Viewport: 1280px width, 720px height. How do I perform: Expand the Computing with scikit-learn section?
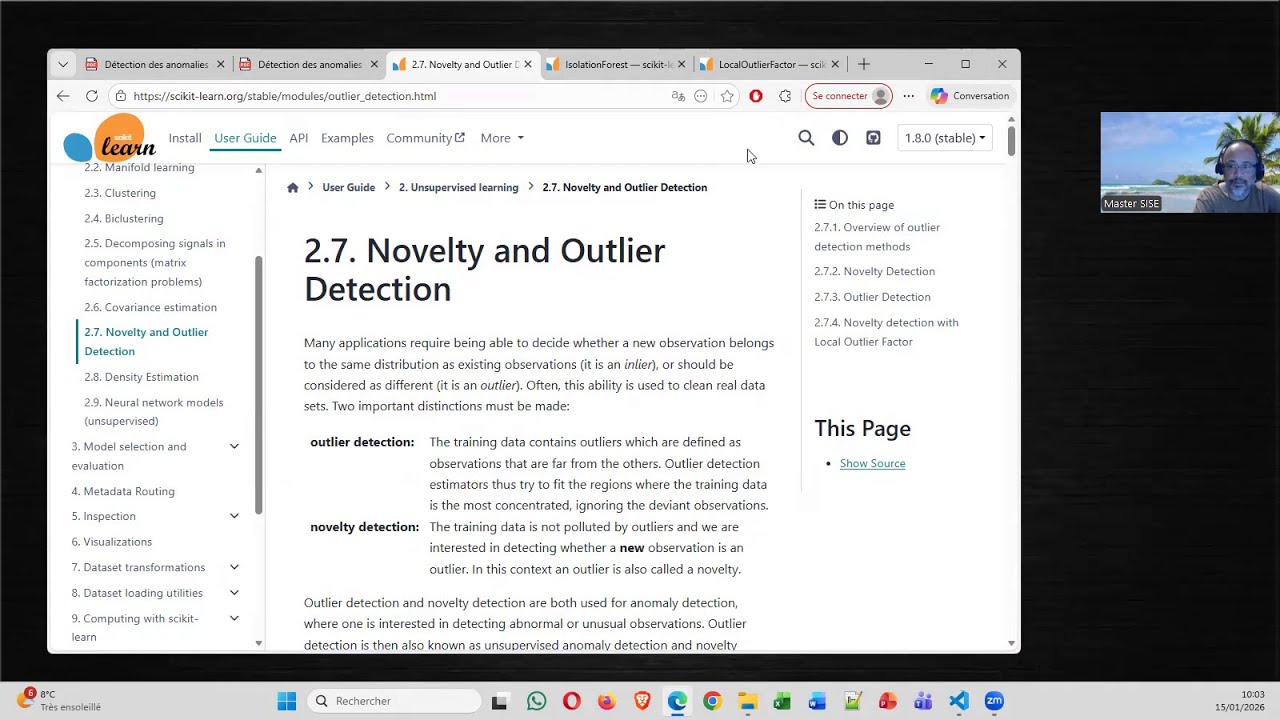(234, 618)
